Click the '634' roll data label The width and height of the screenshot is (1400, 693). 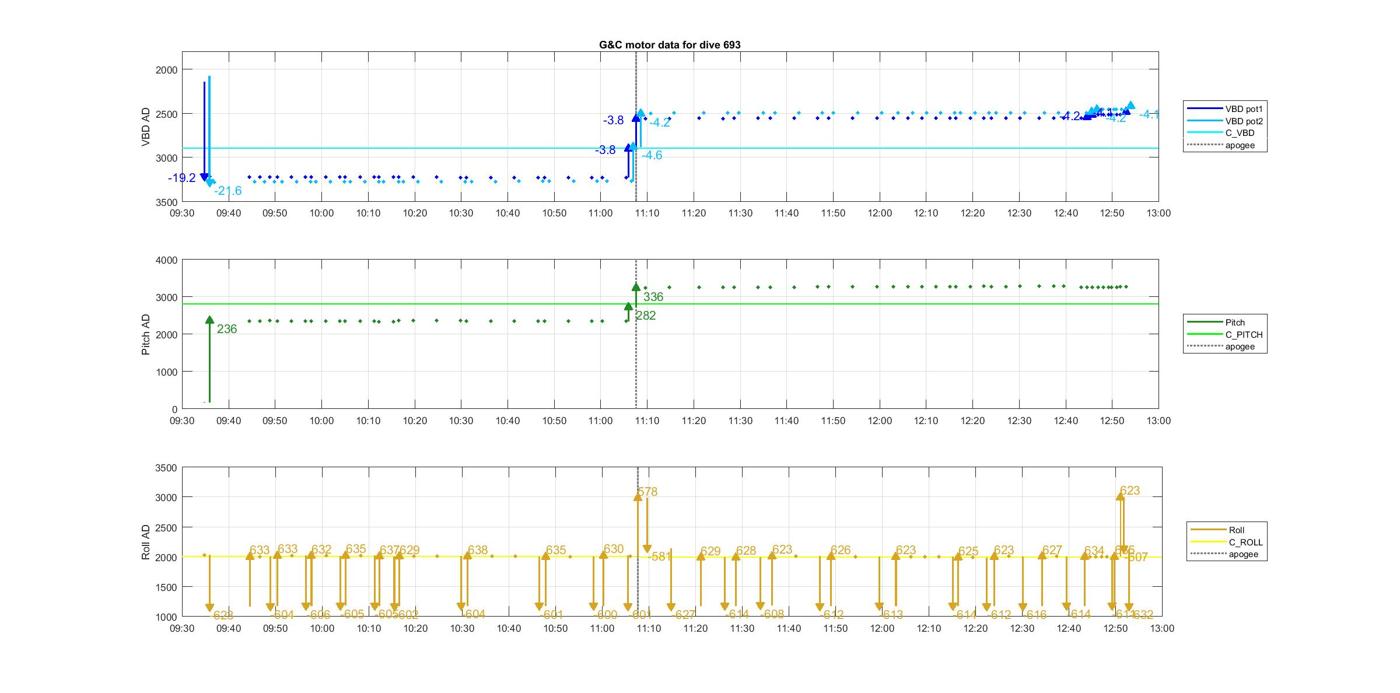point(1095,550)
